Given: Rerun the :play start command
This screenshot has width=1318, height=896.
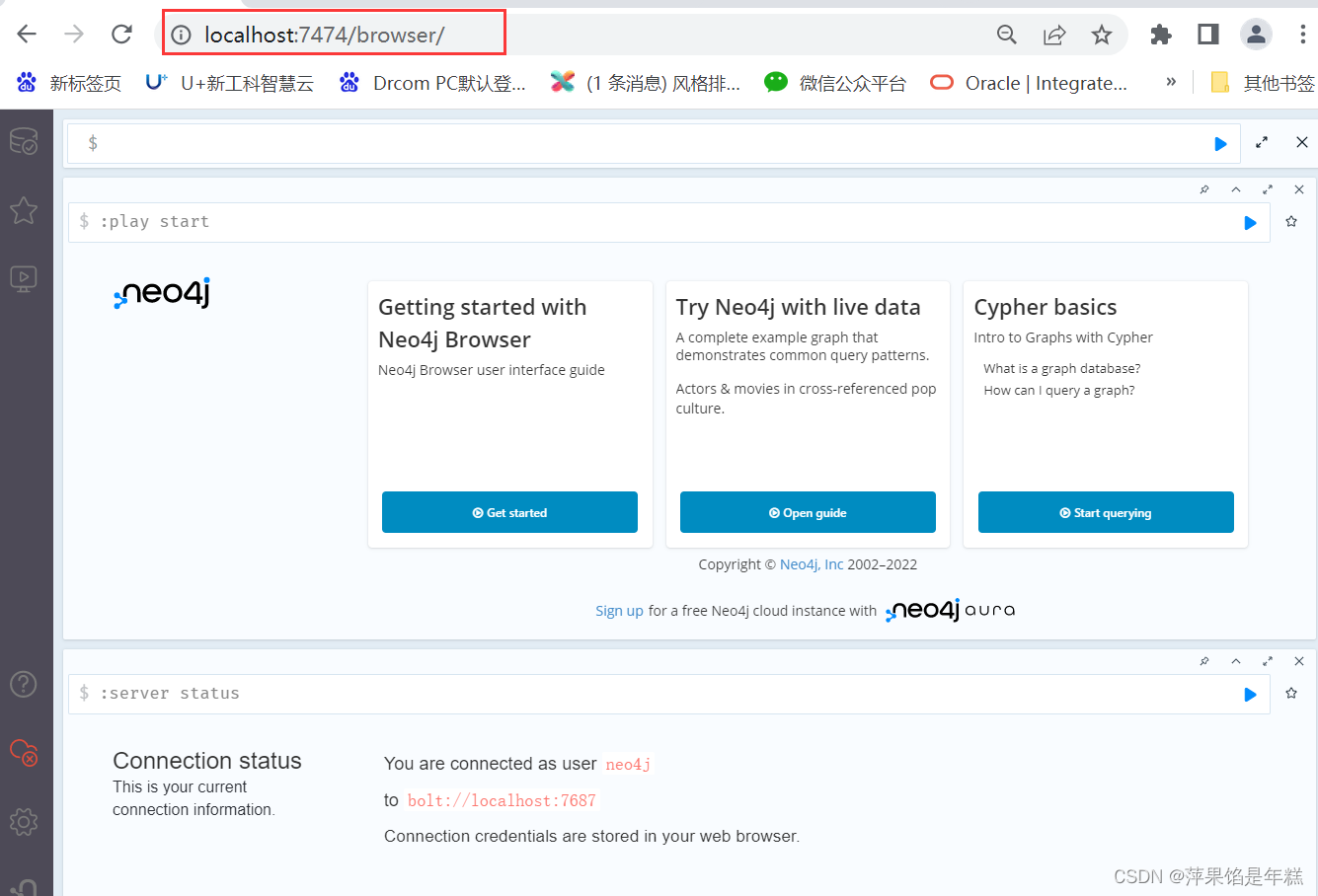Looking at the screenshot, I should pyautogui.click(x=1250, y=223).
